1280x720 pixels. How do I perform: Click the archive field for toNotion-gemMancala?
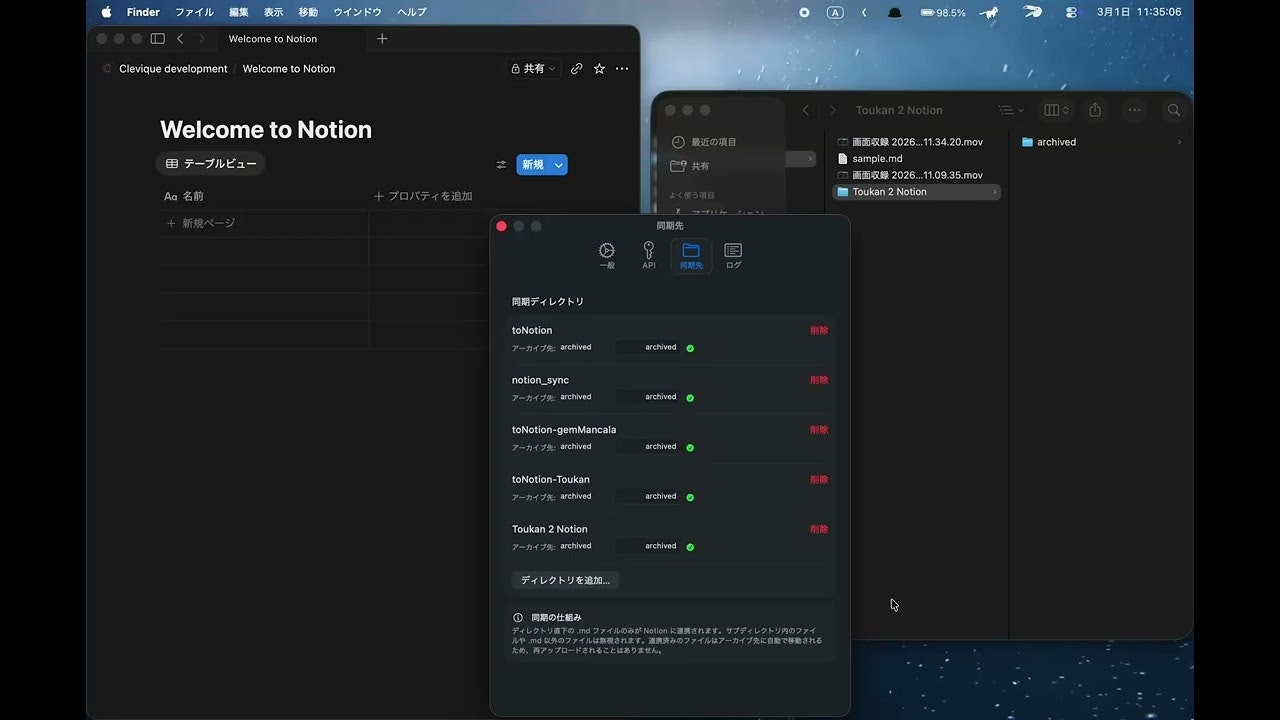(648, 447)
